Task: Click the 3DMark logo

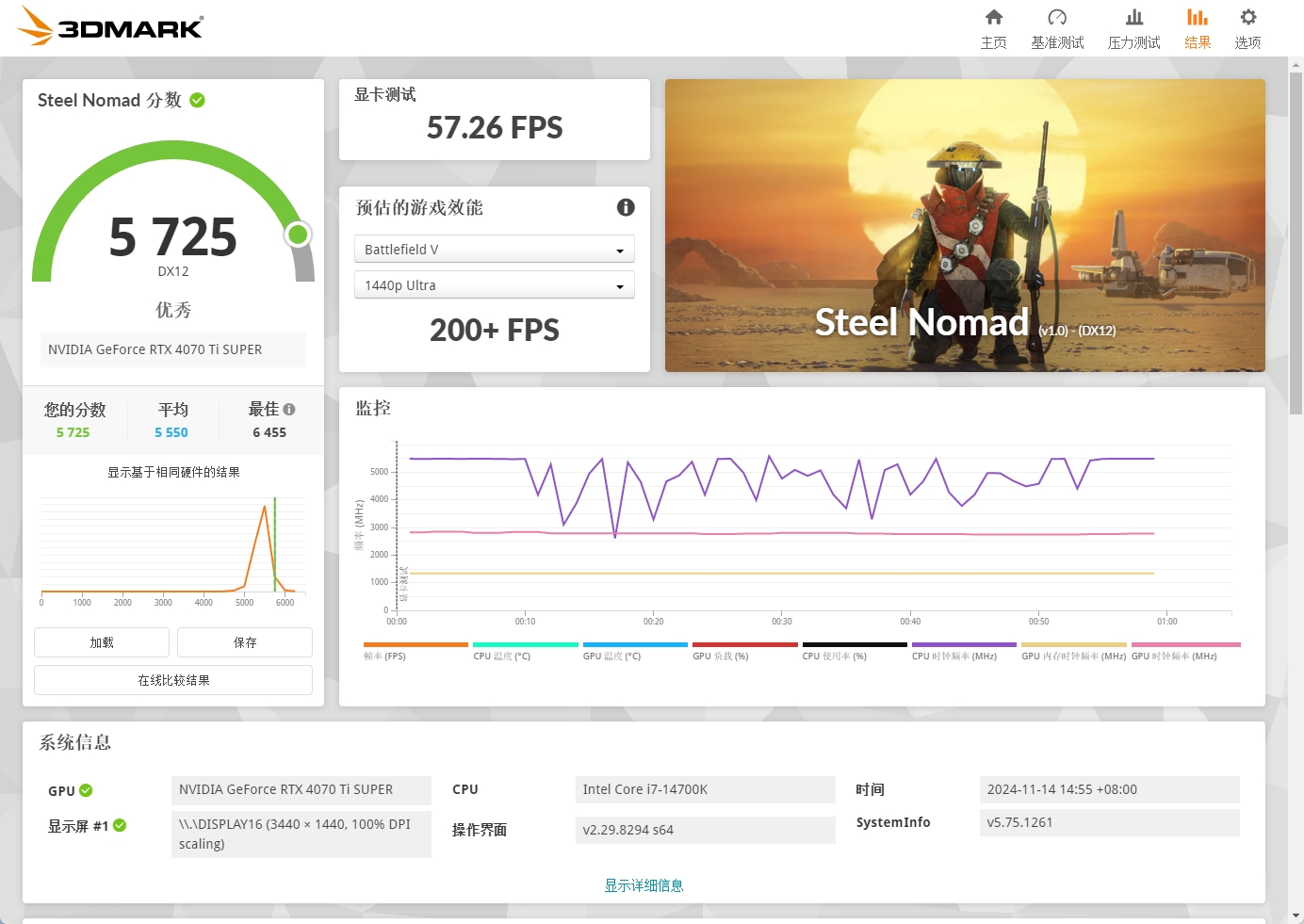Action: click(111, 26)
